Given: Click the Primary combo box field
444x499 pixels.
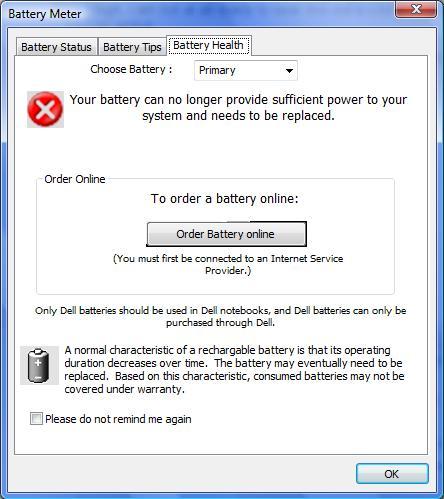Looking at the screenshot, I should click(246, 70).
